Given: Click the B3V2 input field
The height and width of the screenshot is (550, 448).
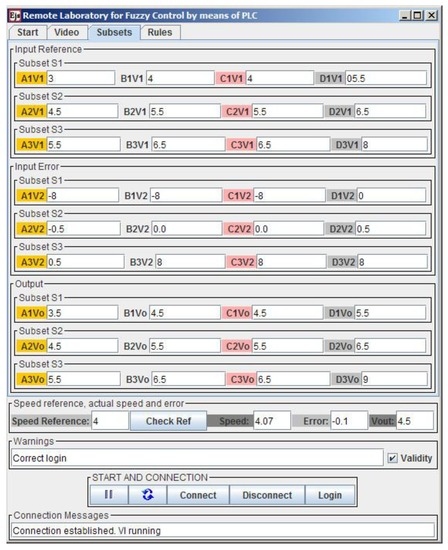Looking at the screenshot, I should [190, 262].
